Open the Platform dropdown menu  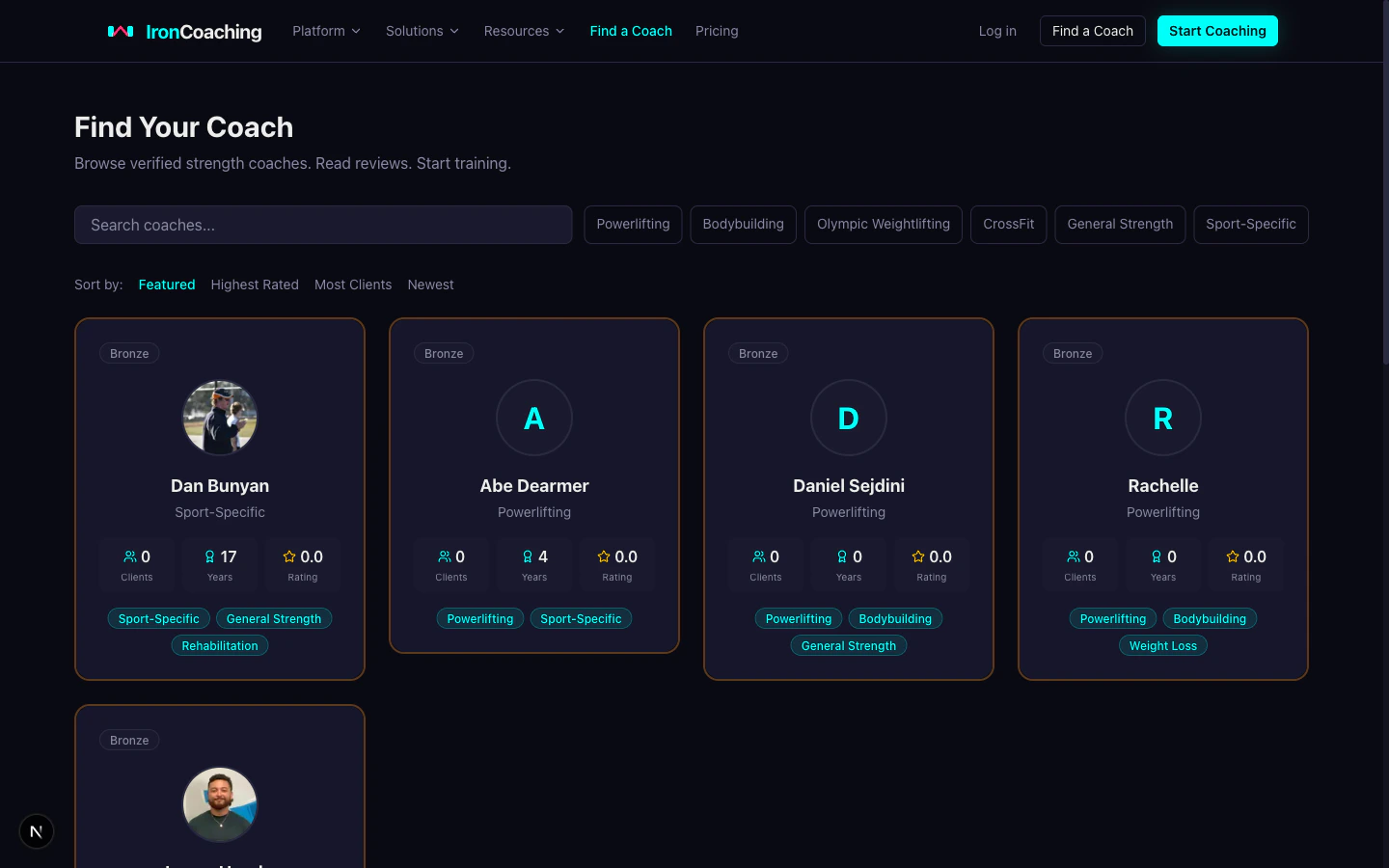[x=326, y=31]
